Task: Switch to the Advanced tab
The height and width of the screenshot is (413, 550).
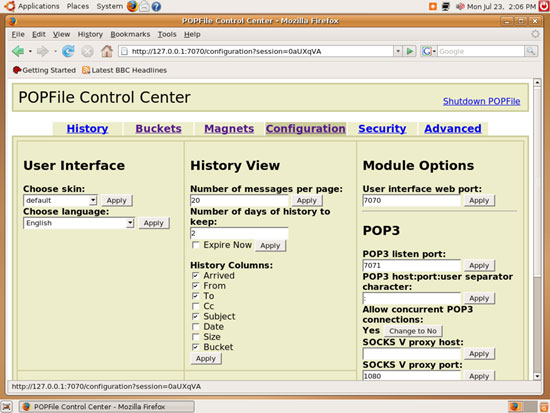Action: point(452,129)
